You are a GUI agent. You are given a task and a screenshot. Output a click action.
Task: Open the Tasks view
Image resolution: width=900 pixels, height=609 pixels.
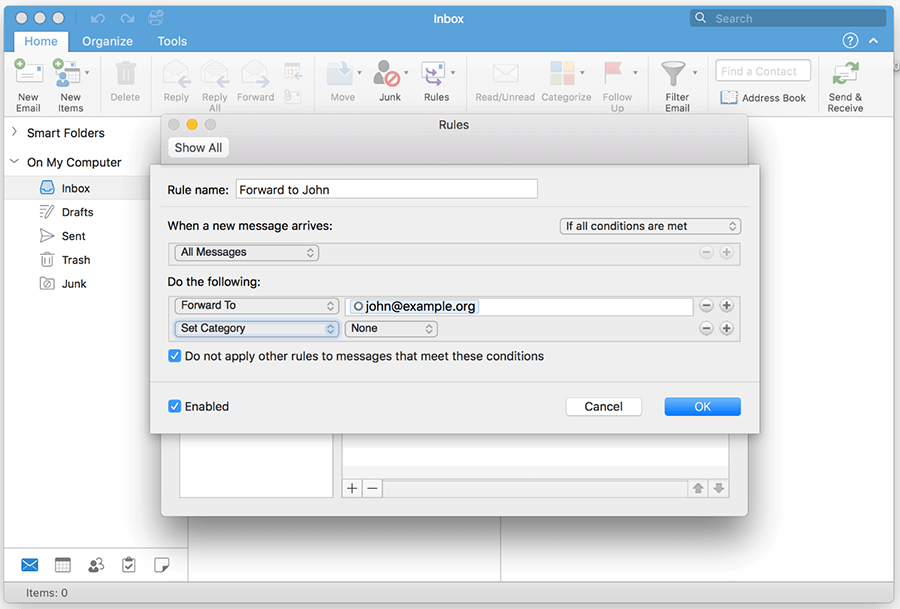tap(129, 565)
